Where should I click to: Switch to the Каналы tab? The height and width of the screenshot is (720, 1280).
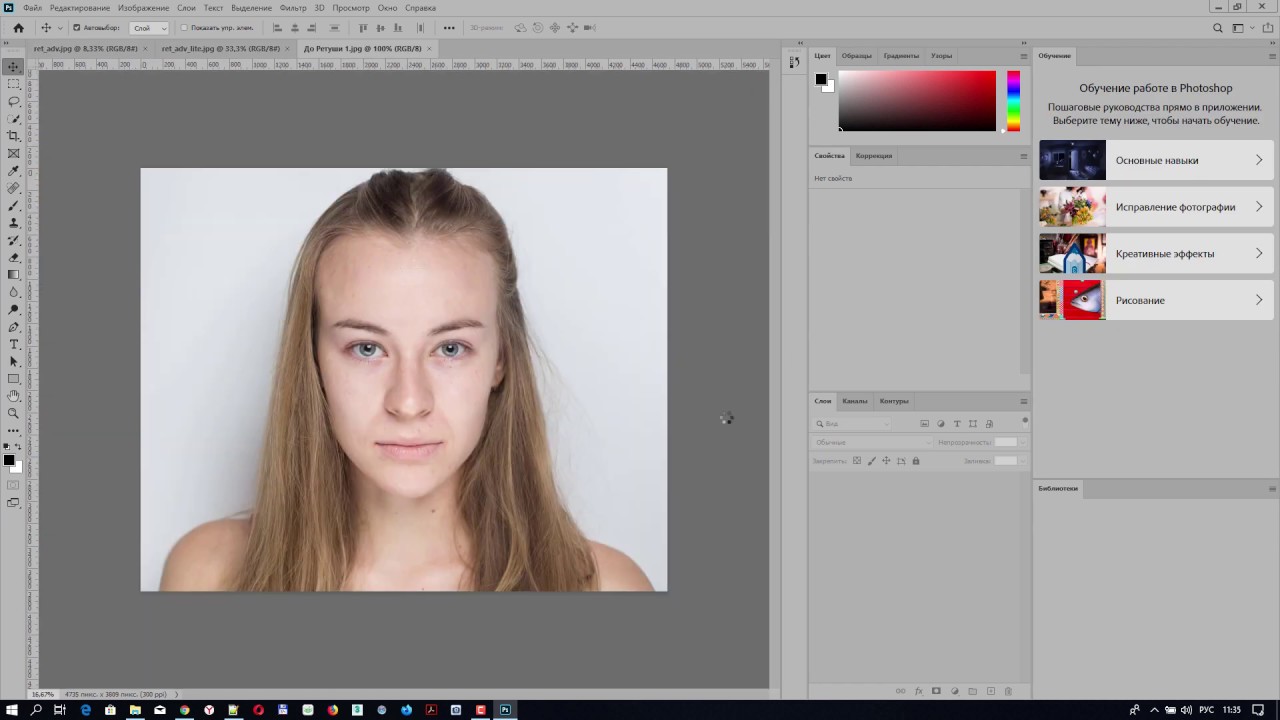coord(855,401)
